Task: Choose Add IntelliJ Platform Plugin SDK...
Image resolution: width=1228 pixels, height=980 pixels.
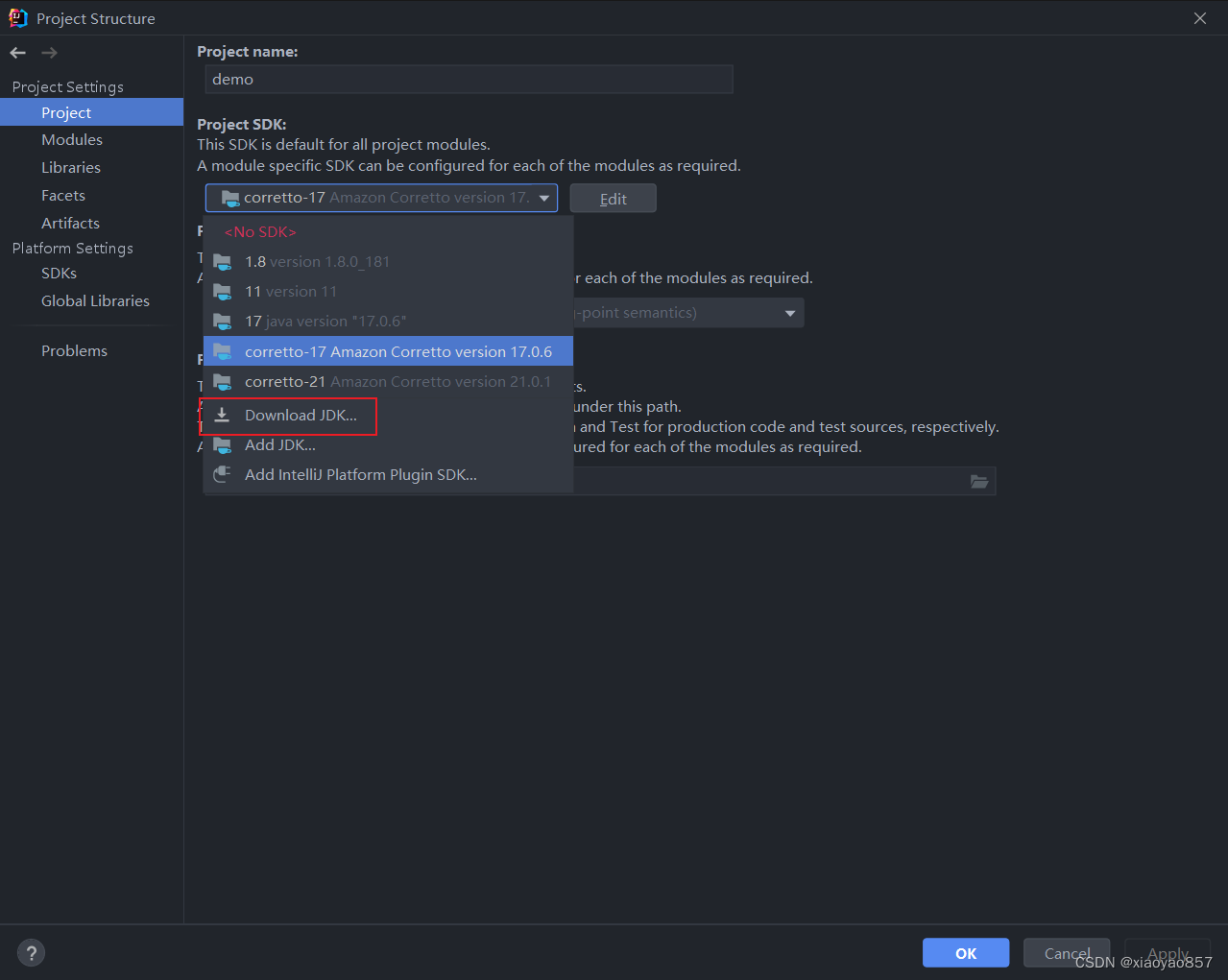Action: tap(388, 475)
